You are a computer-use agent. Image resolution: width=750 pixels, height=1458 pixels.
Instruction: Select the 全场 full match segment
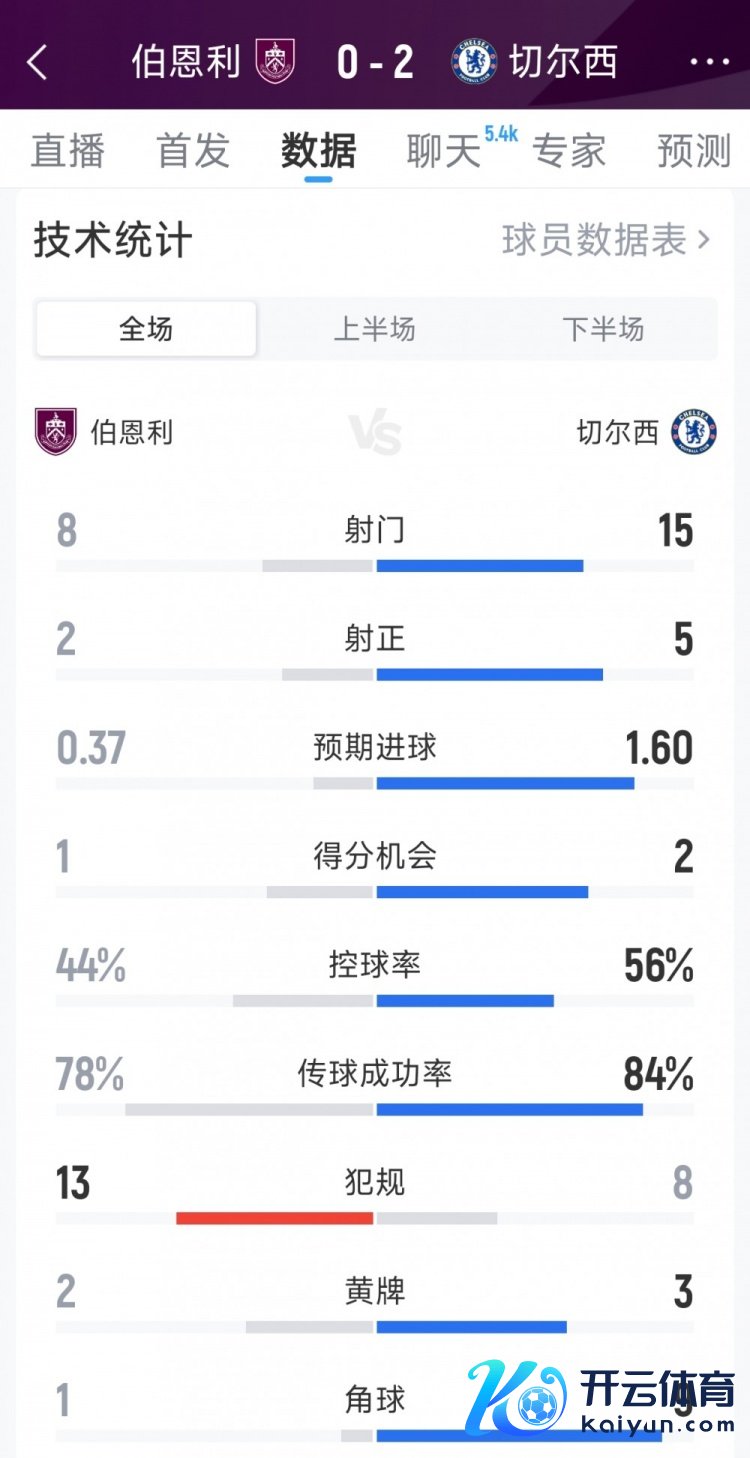tap(146, 329)
